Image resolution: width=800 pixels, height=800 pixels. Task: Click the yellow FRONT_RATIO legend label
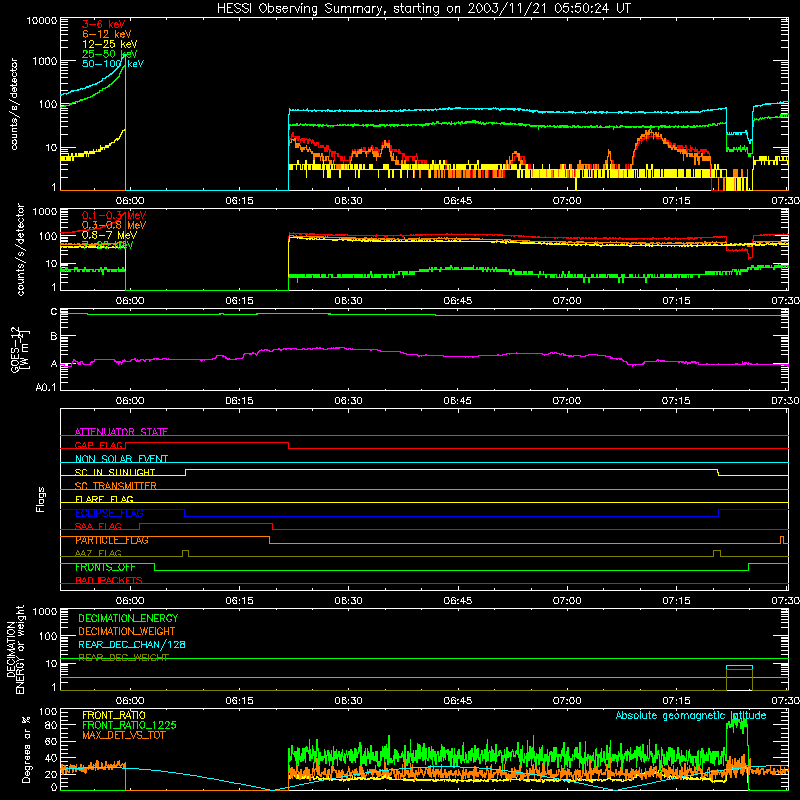coord(114,715)
